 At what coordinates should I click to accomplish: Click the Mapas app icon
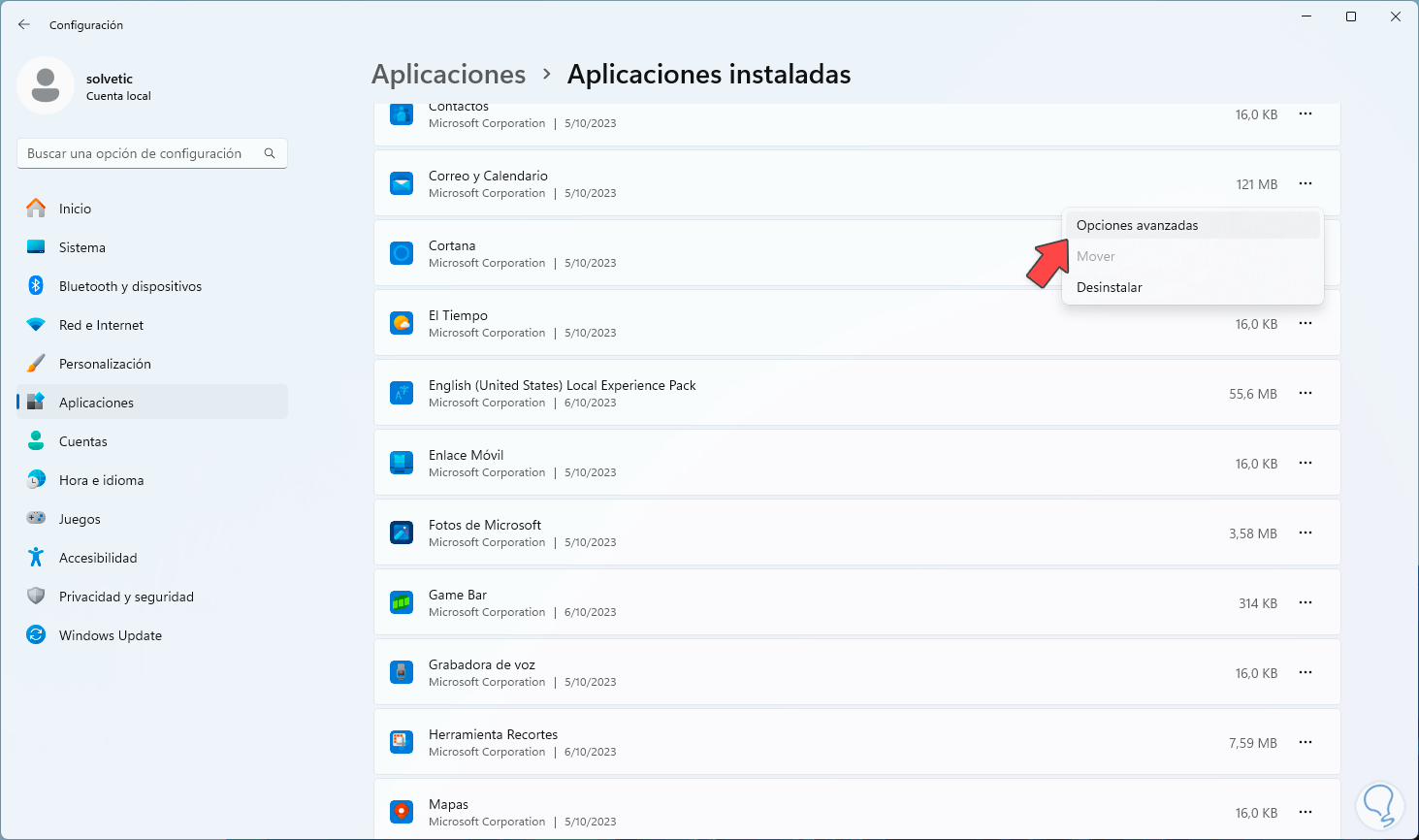click(402, 812)
